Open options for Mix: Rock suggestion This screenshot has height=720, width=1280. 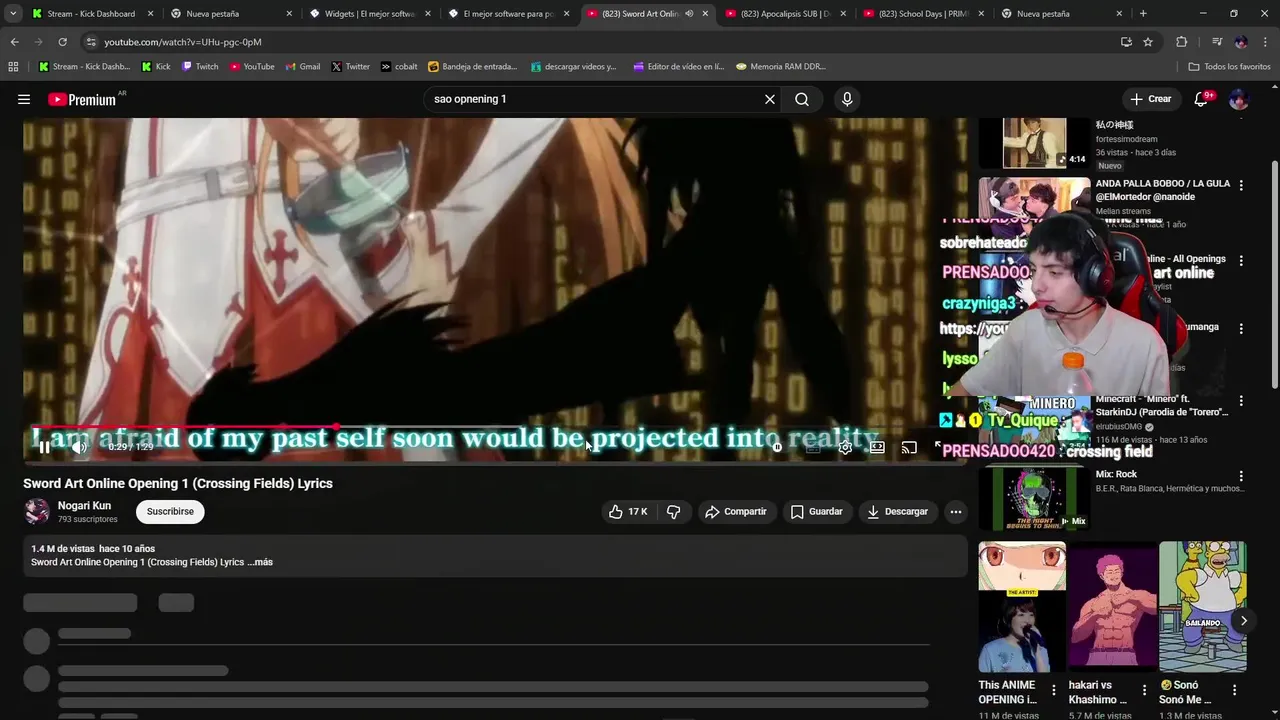[x=1241, y=476]
